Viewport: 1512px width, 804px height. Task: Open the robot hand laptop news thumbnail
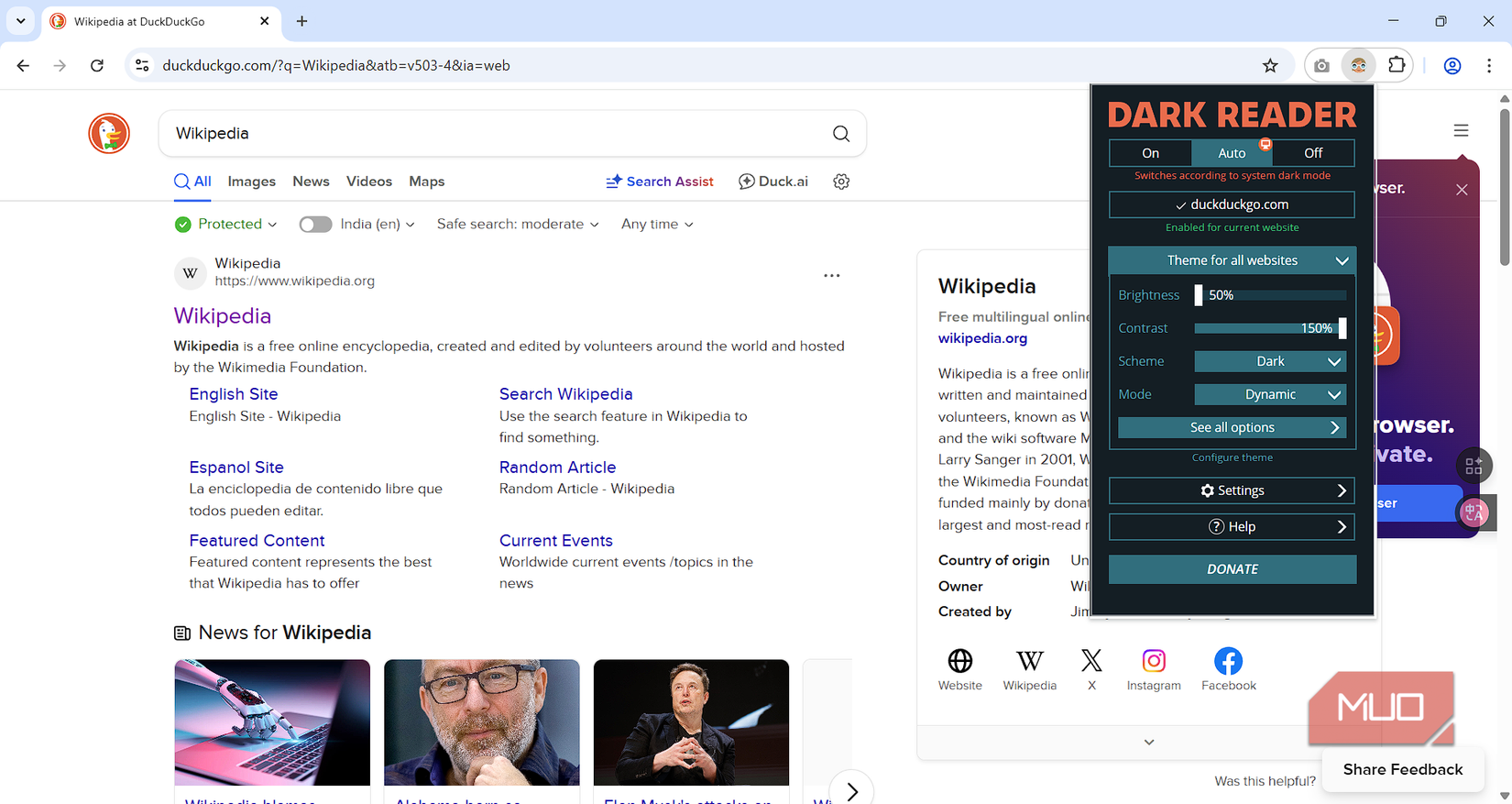click(x=272, y=722)
